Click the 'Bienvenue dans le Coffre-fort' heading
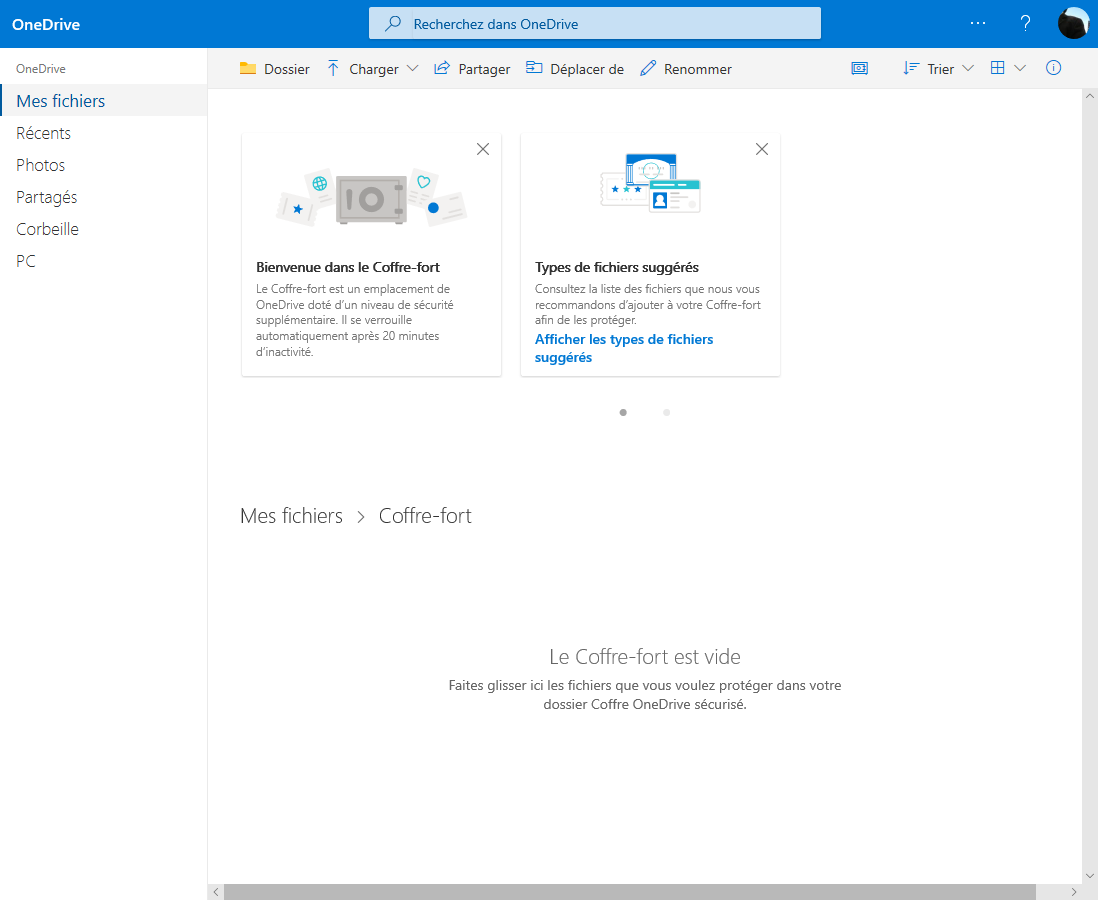Image resolution: width=1098 pixels, height=900 pixels. [348, 267]
